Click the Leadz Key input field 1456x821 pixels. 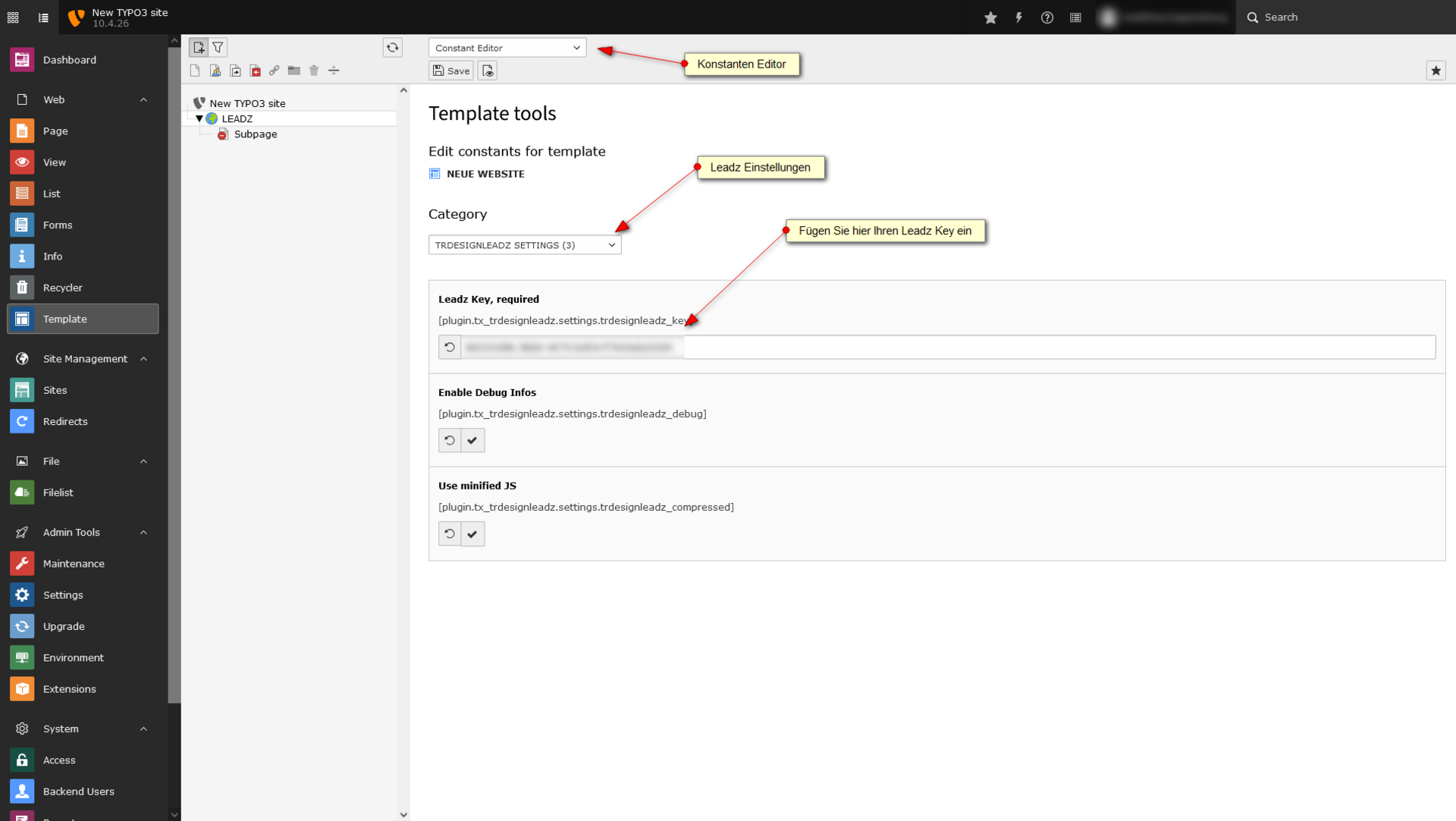pyautogui.click(x=948, y=347)
